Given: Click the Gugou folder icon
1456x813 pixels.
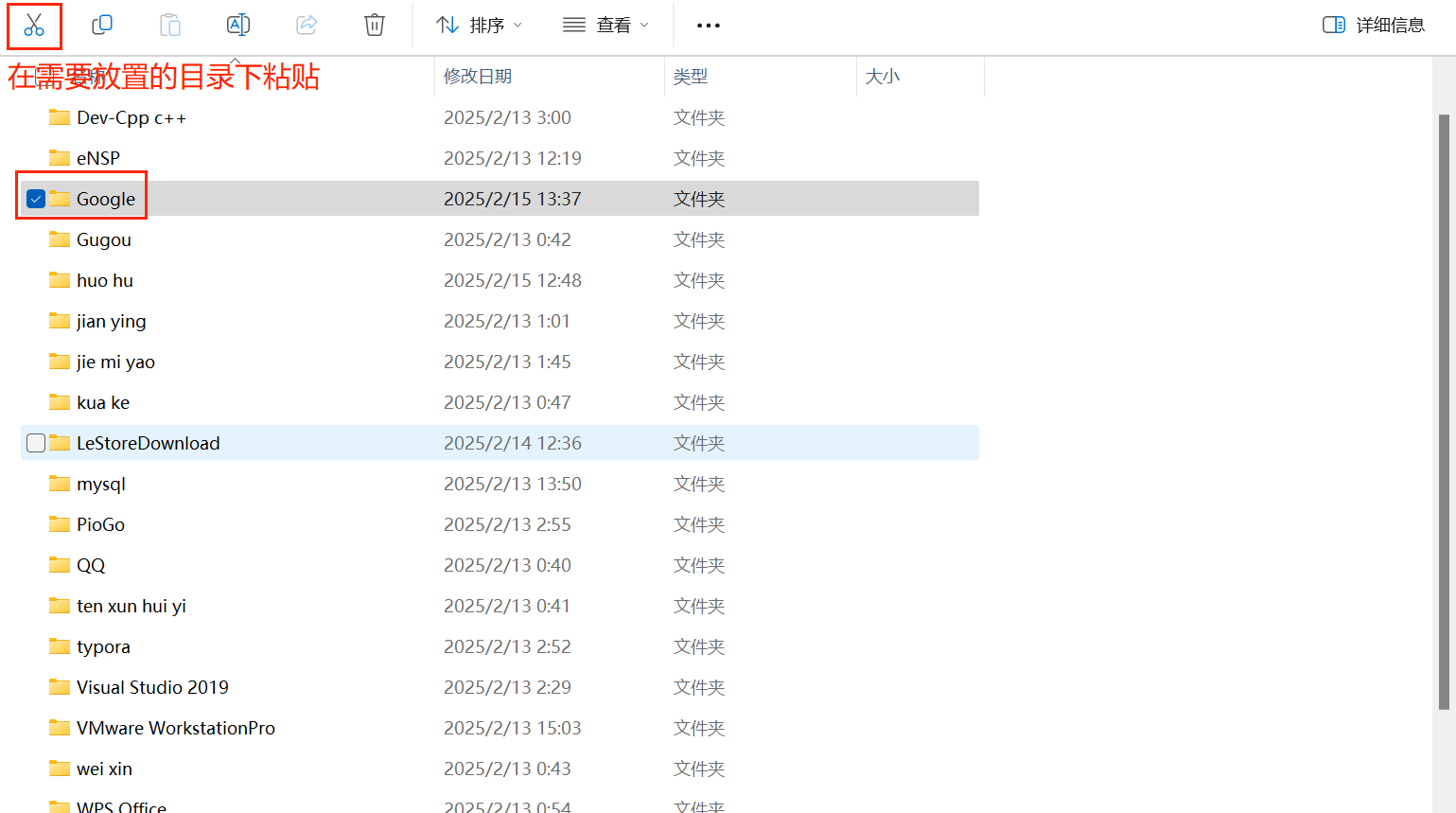Looking at the screenshot, I should (60, 239).
